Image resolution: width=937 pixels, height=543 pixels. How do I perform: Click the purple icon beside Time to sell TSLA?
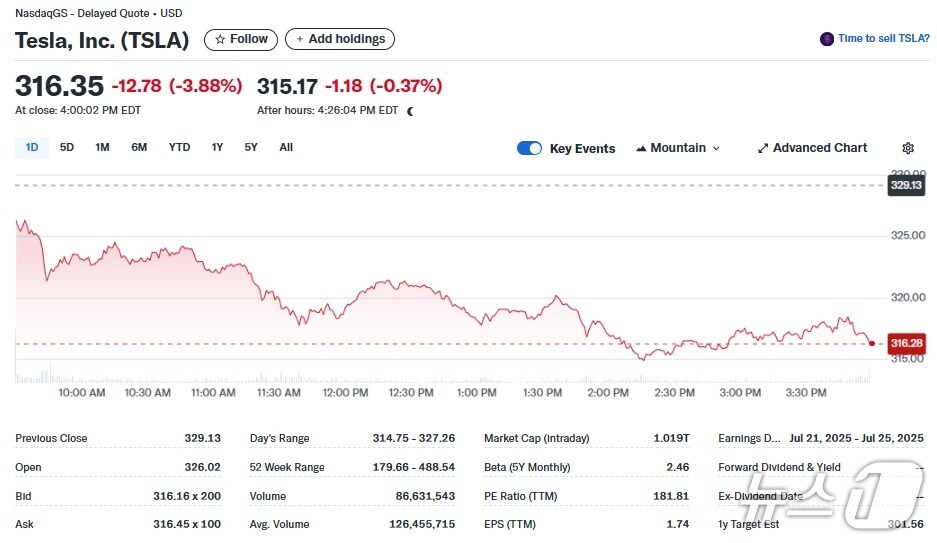[826, 39]
